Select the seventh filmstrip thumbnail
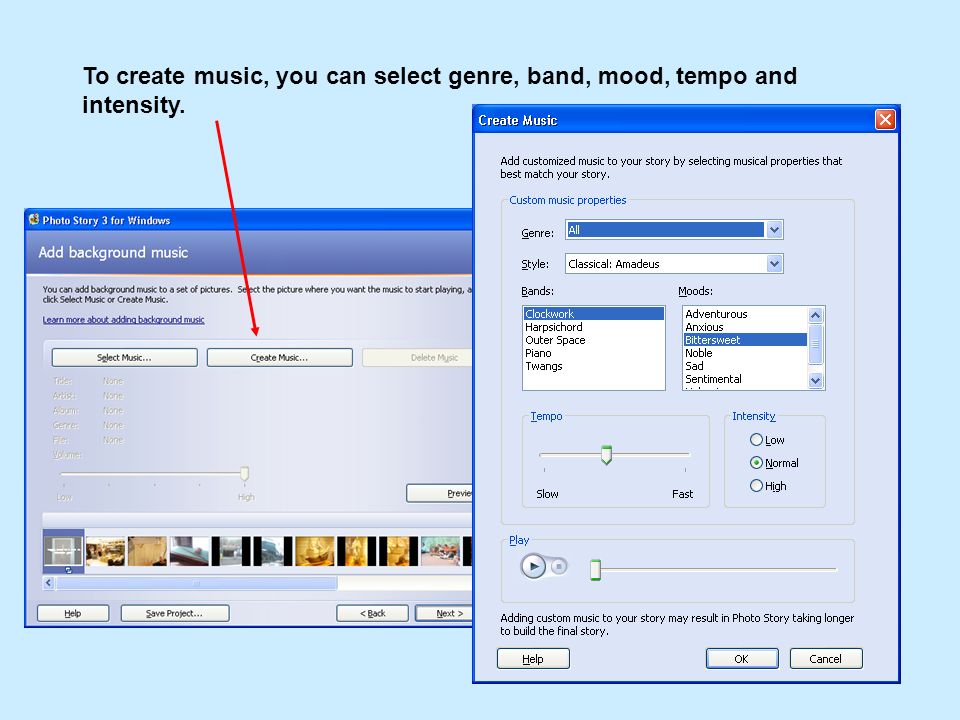960x720 pixels. pos(315,551)
